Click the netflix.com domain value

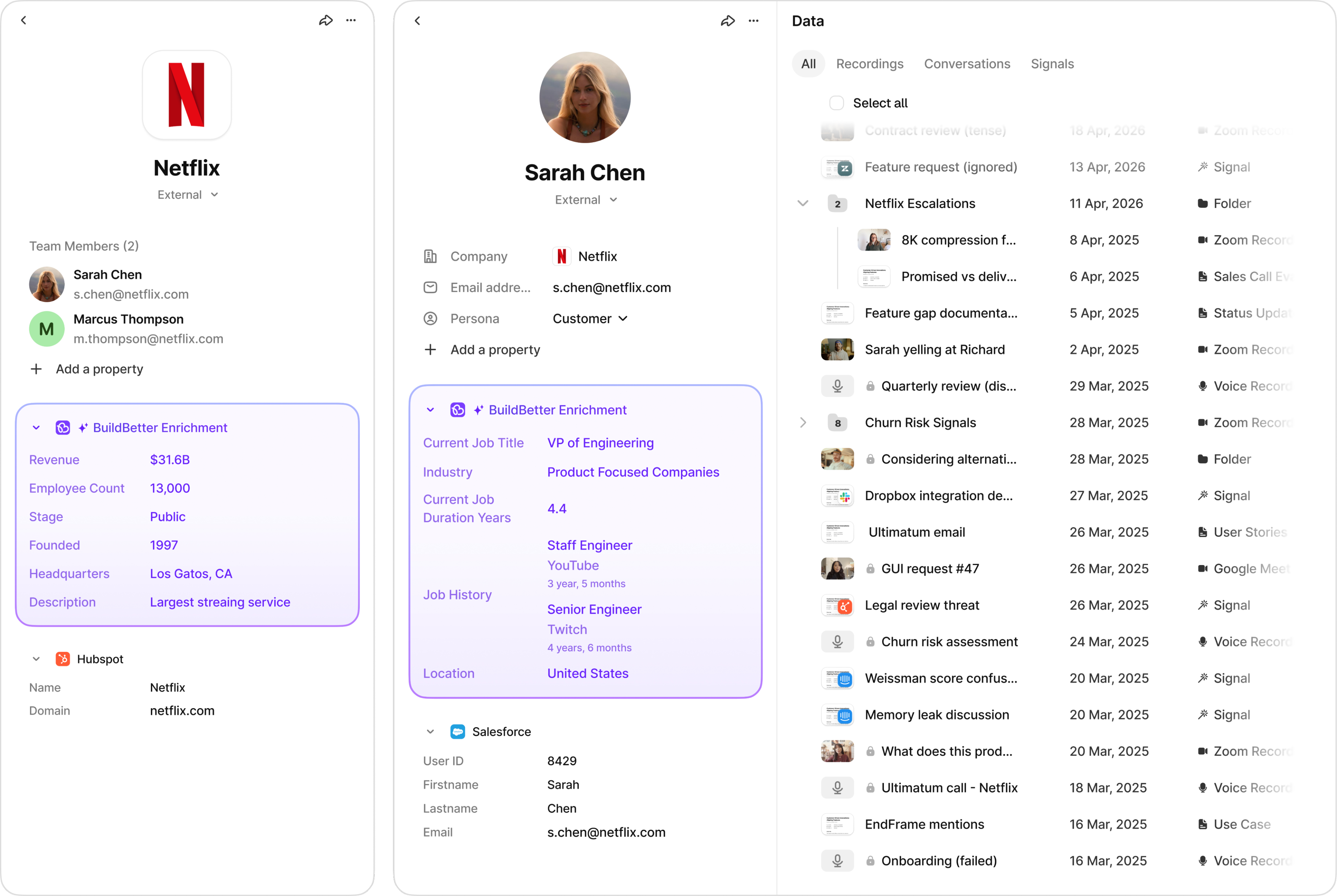182,711
